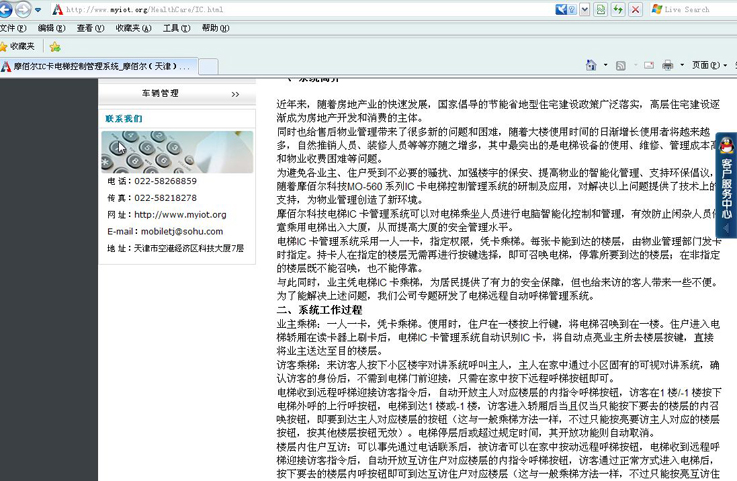737x481 pixels.
Task: Click the 客户服务中心 side panel label
Action: (x=727, y=189)
